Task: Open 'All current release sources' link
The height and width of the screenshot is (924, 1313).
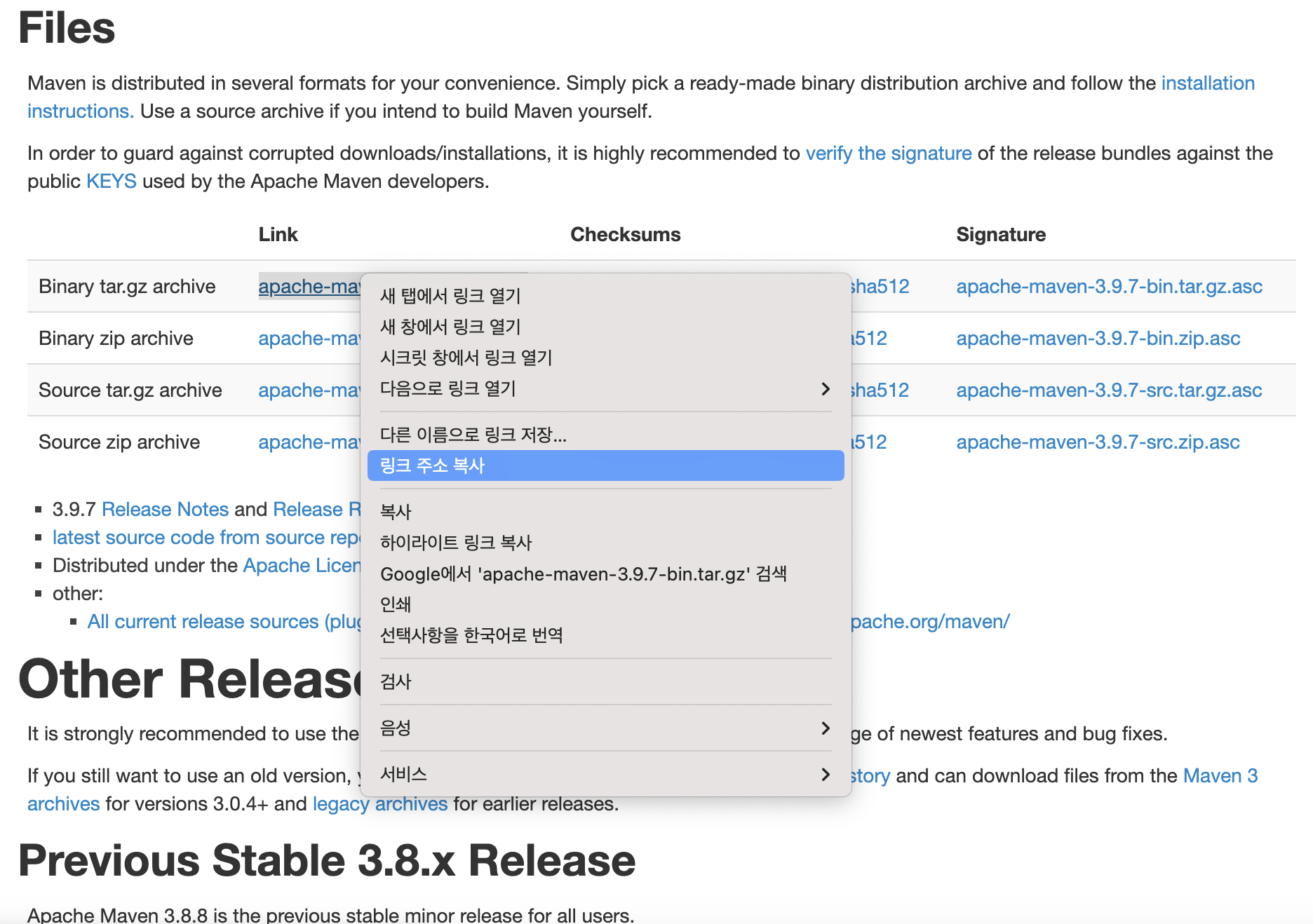Action: [x=224, y=621]
